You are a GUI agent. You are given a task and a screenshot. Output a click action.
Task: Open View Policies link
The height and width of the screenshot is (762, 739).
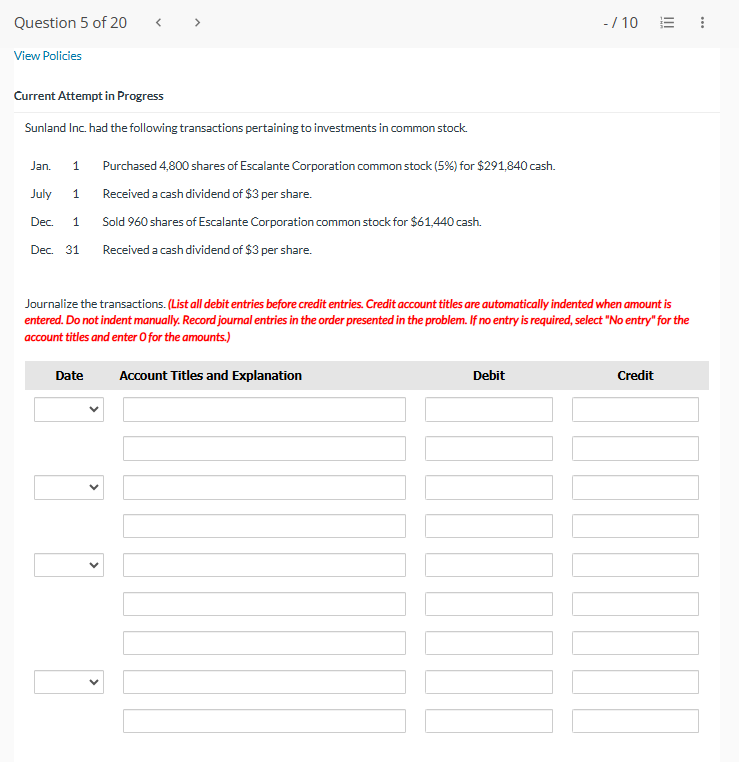(48, 56)
